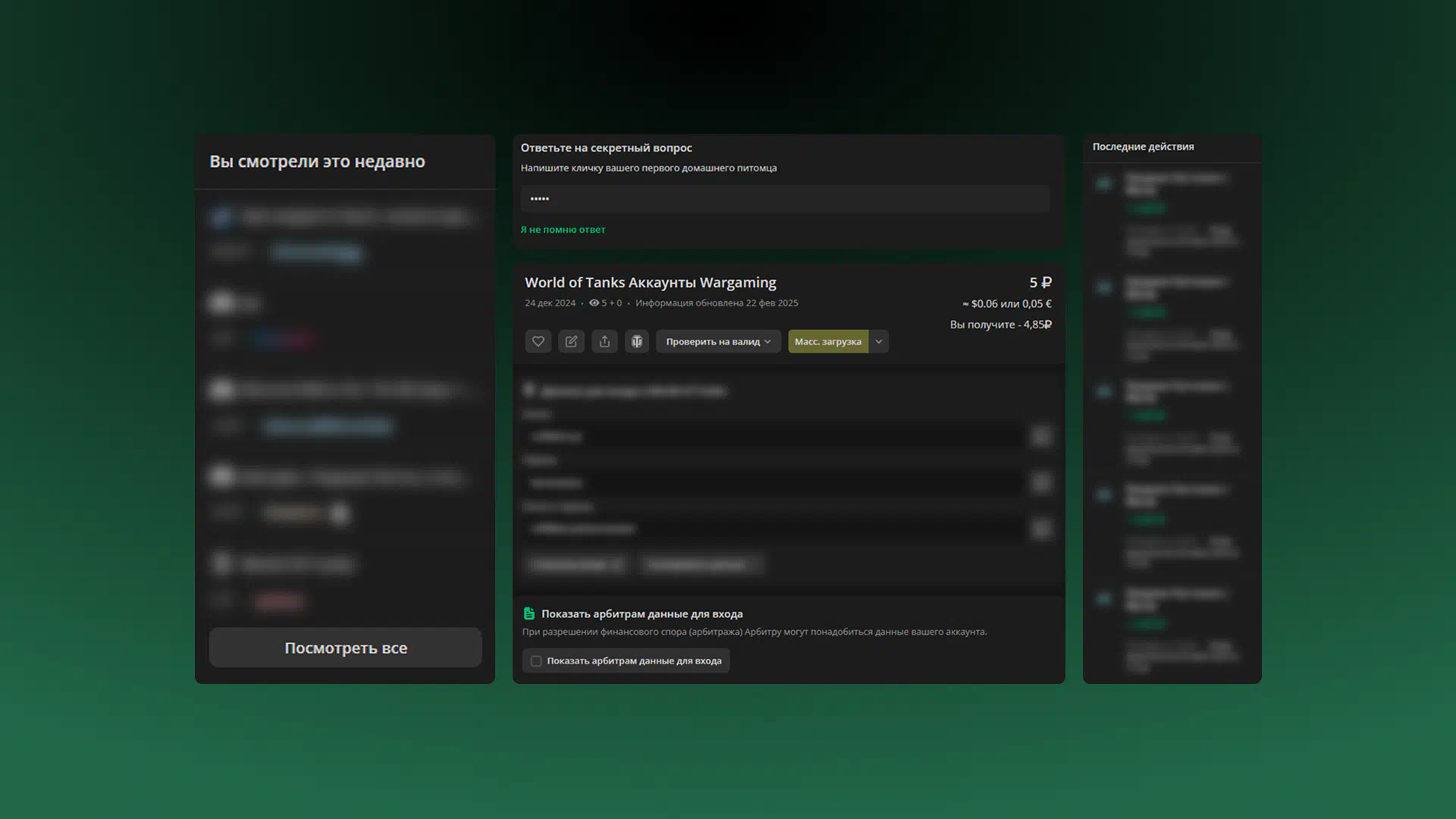This screenshot has width=1456, height=819.
Task: Click the views eye icon beside '5 + 0'
Action: (x=594, y=303)
